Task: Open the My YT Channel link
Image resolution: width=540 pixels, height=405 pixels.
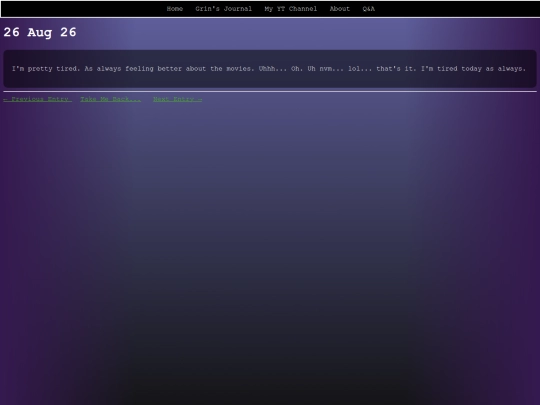Action: pyautogui.click(x=291, y=9)
